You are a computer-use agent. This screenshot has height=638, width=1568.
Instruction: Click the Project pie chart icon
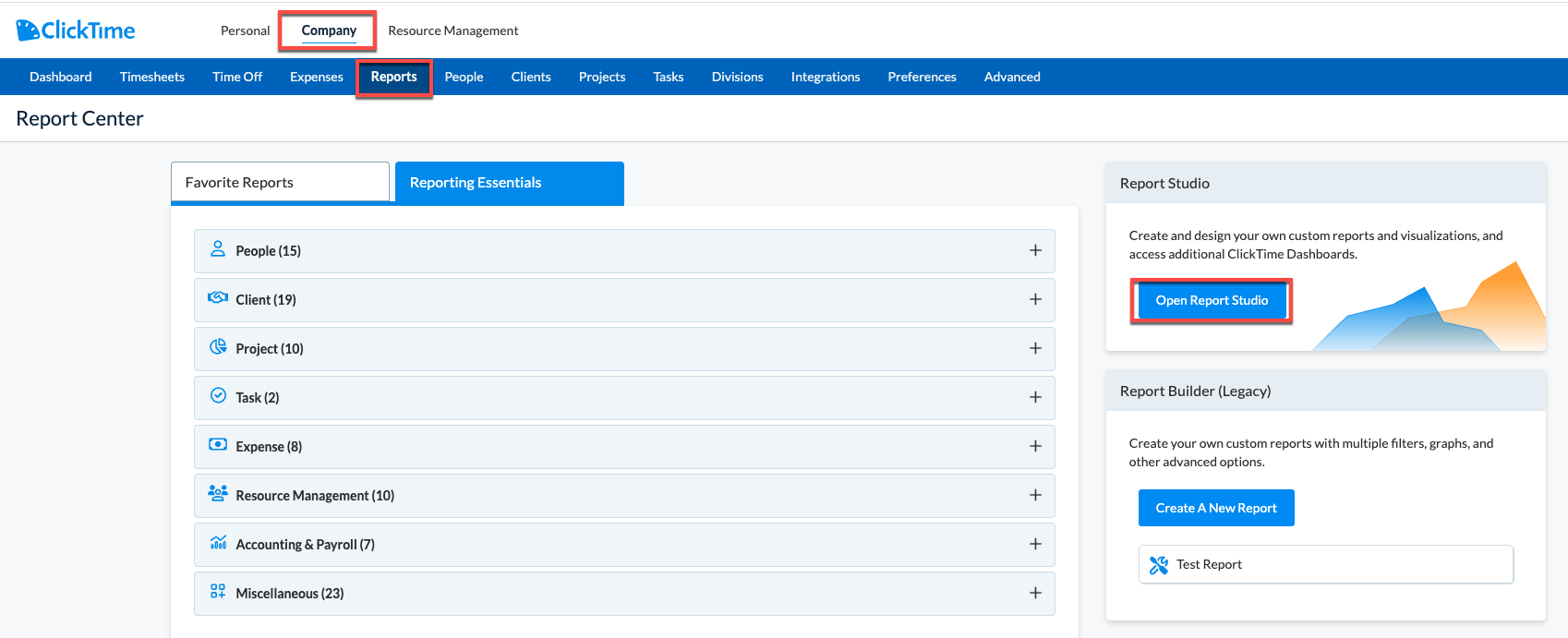coord(218,347)
